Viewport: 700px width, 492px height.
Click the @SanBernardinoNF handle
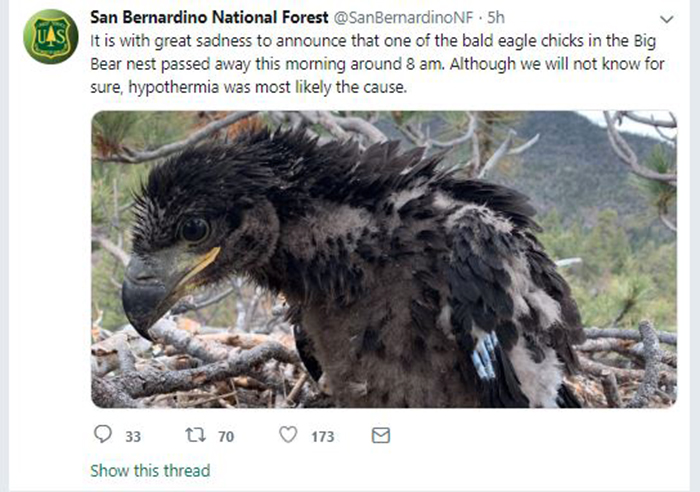tap(403, 17)
